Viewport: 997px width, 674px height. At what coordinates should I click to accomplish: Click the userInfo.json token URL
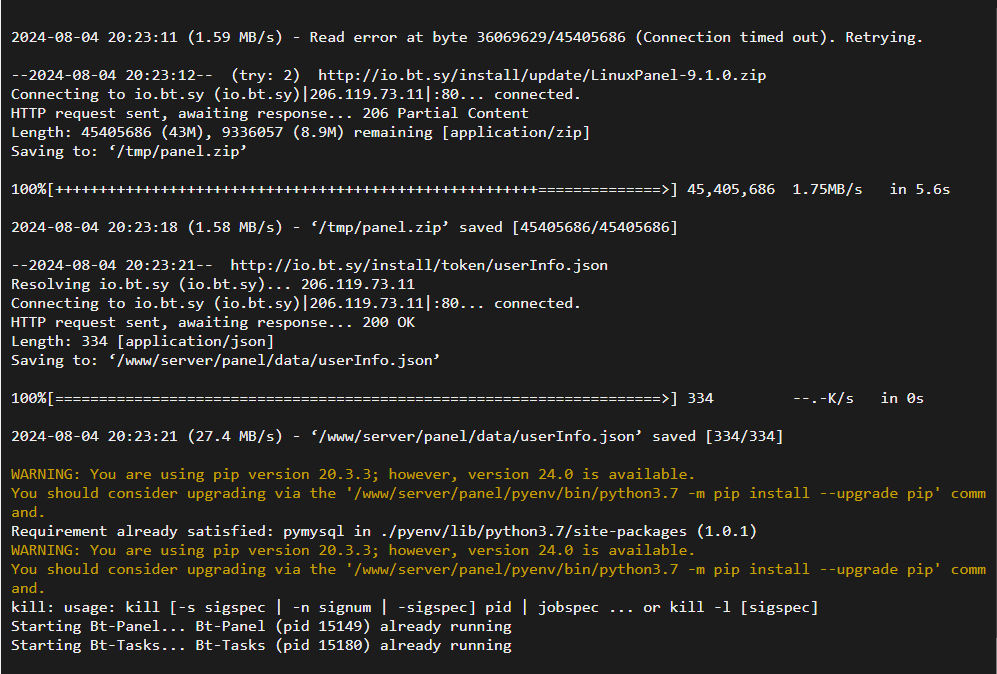(x=419, y=265)
